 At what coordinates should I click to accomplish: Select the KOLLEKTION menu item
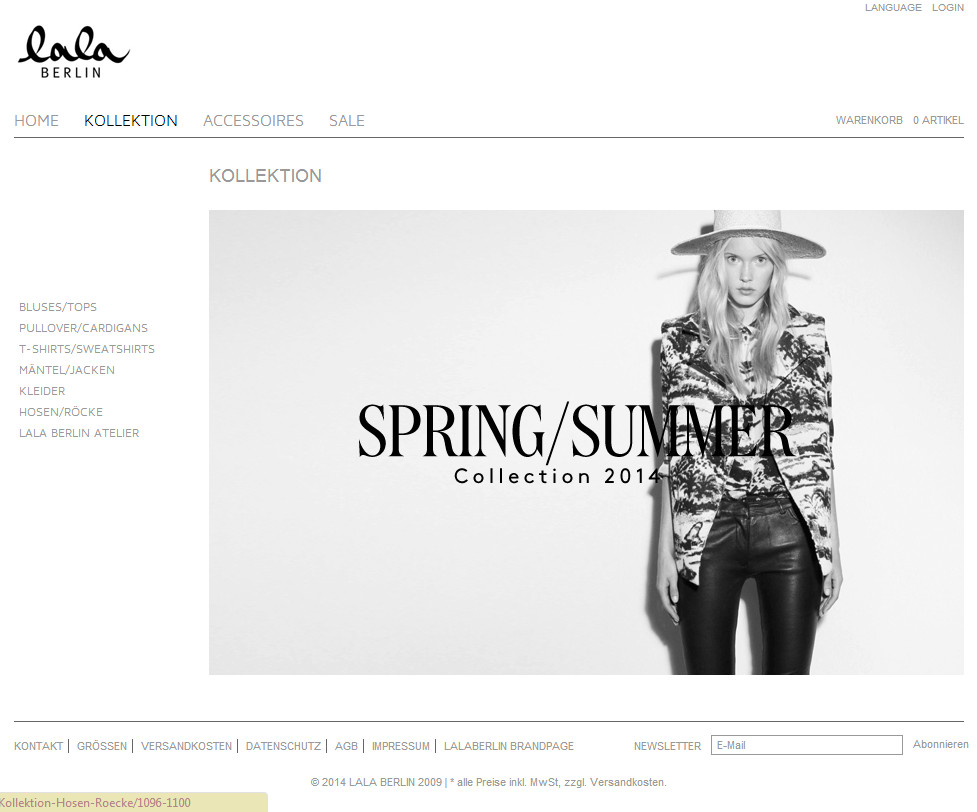[131, 120]
